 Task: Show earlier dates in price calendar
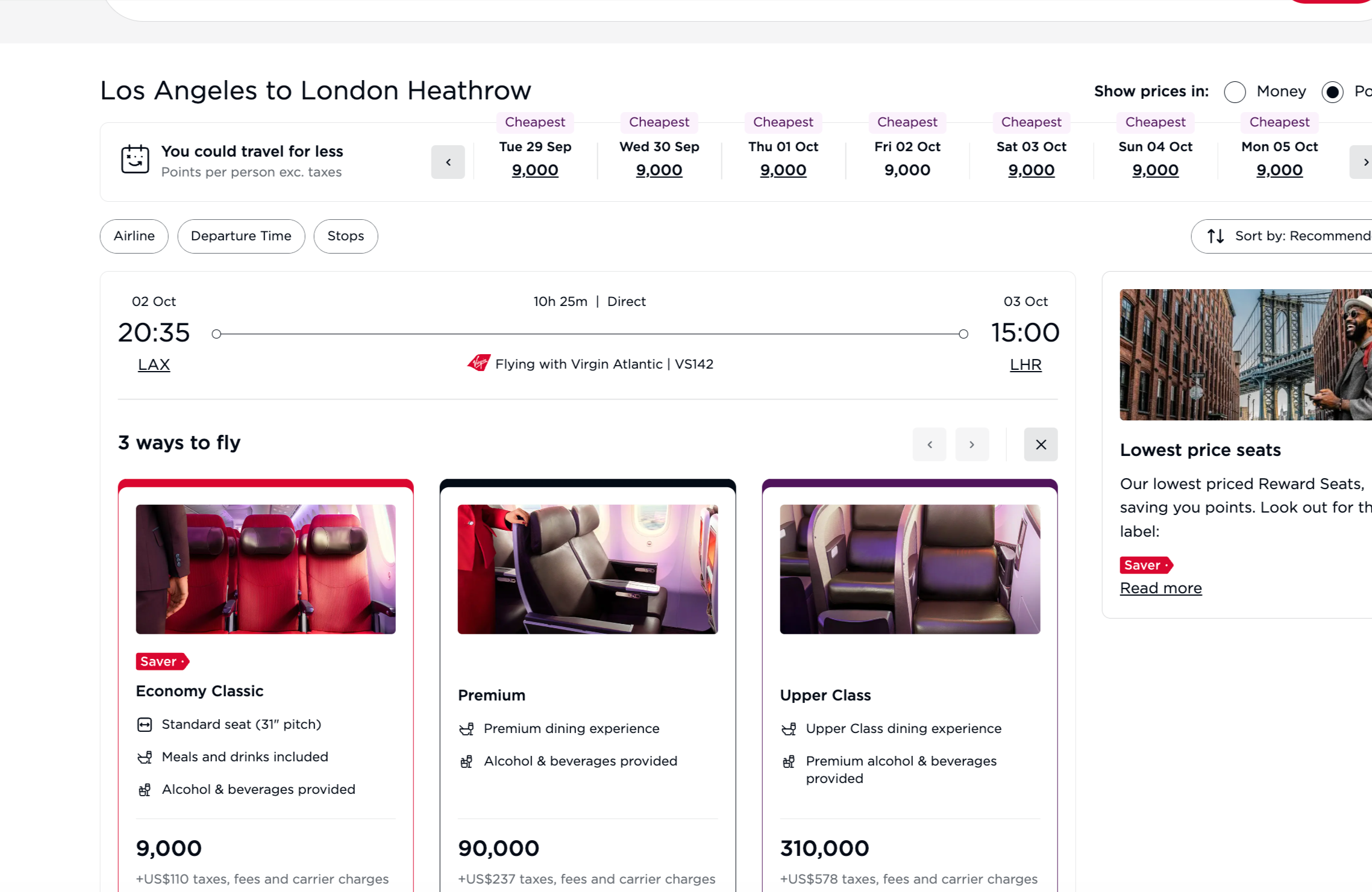point(448,162)
